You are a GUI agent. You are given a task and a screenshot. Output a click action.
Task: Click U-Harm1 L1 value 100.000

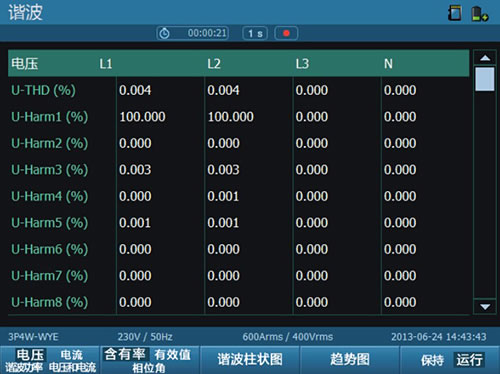point(142,117)
